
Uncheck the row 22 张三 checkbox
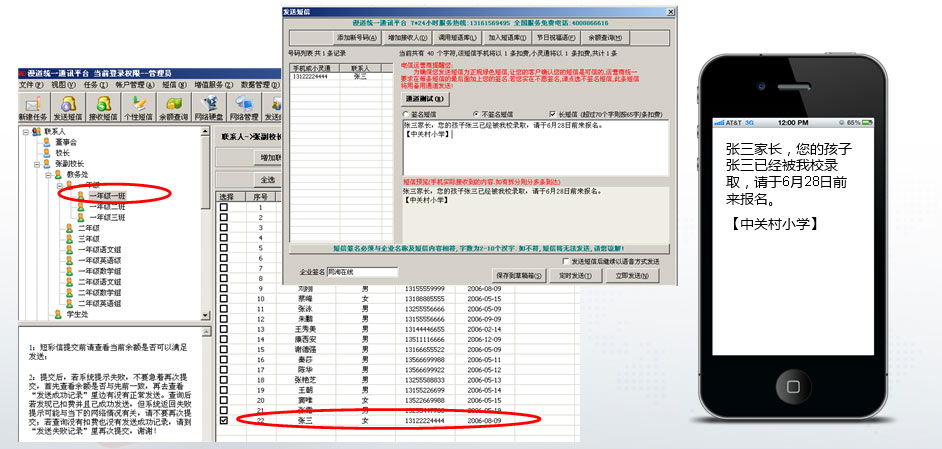(224, 421)
